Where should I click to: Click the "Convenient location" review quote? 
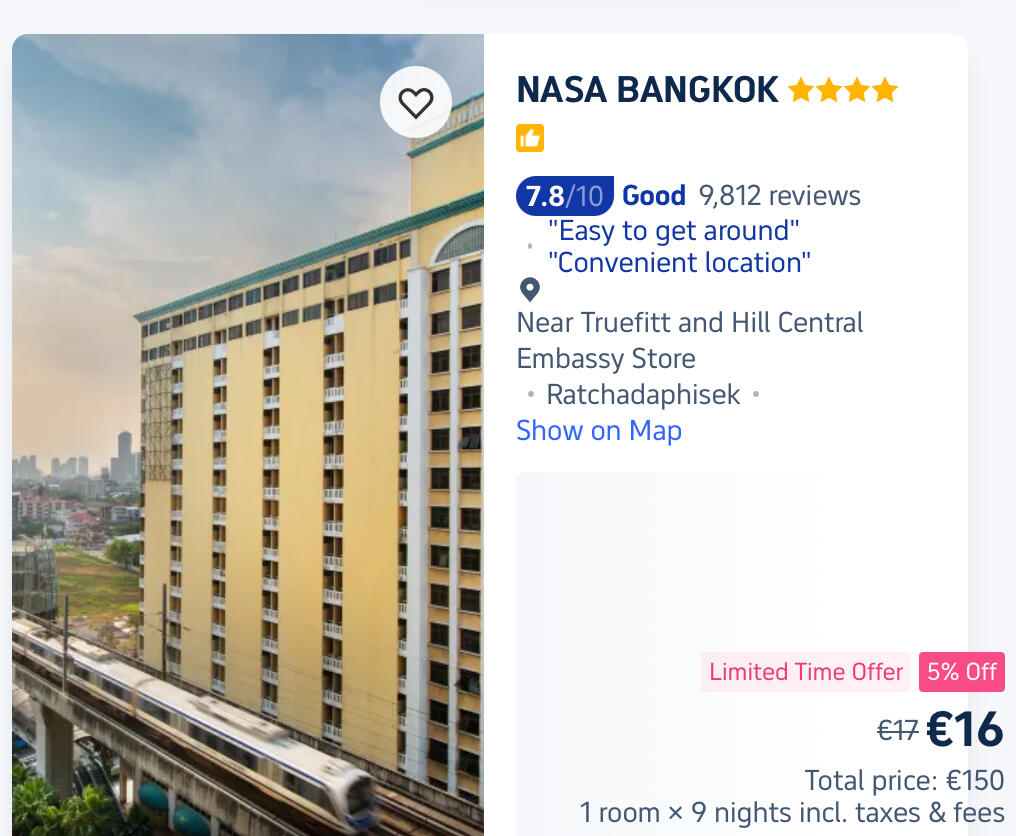click(679, 263)
